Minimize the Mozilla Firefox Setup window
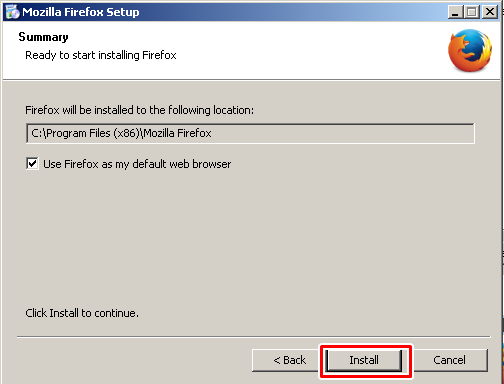 click(455, 12)
